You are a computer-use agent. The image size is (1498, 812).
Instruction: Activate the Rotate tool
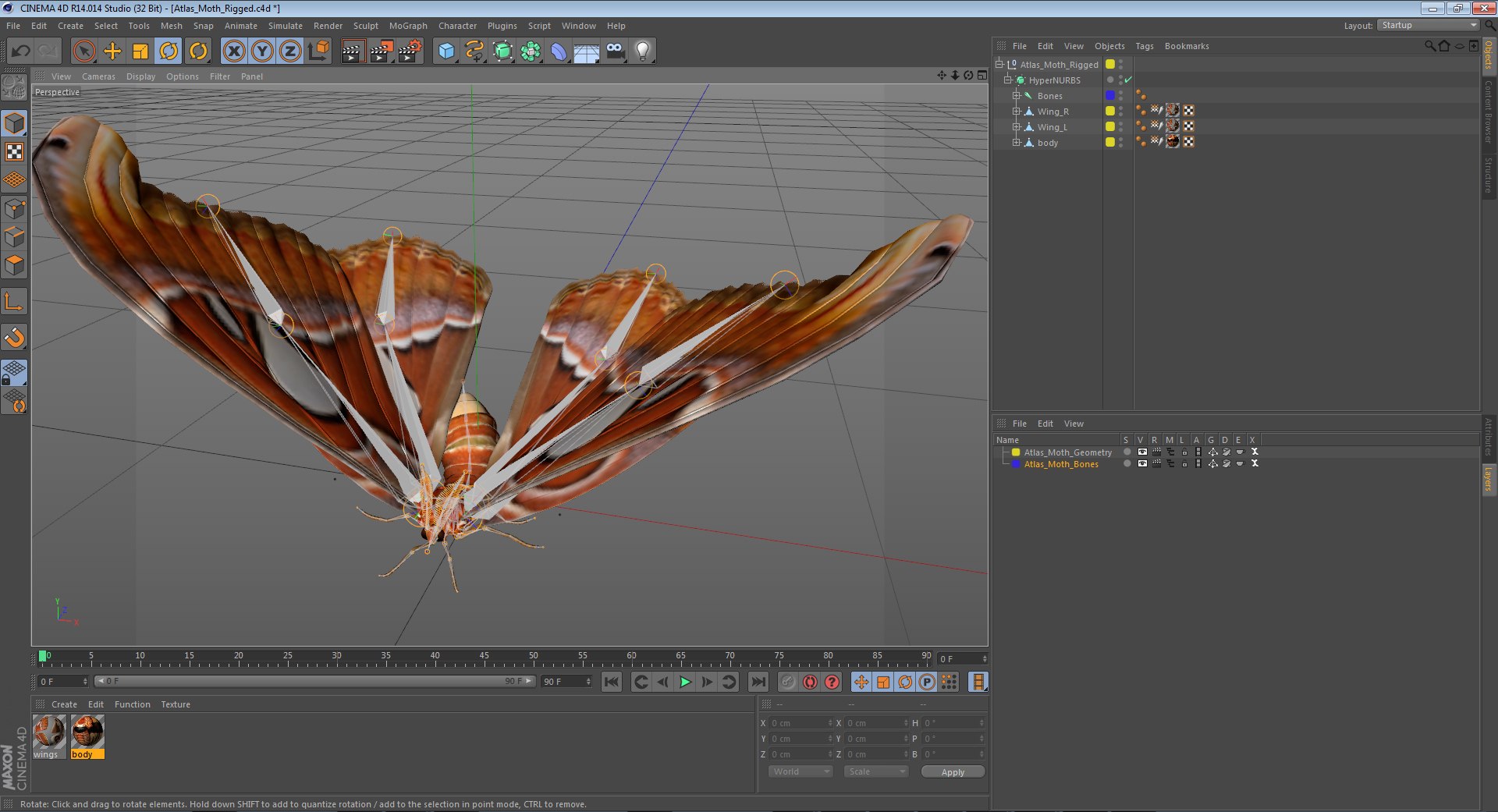(169, 51)
